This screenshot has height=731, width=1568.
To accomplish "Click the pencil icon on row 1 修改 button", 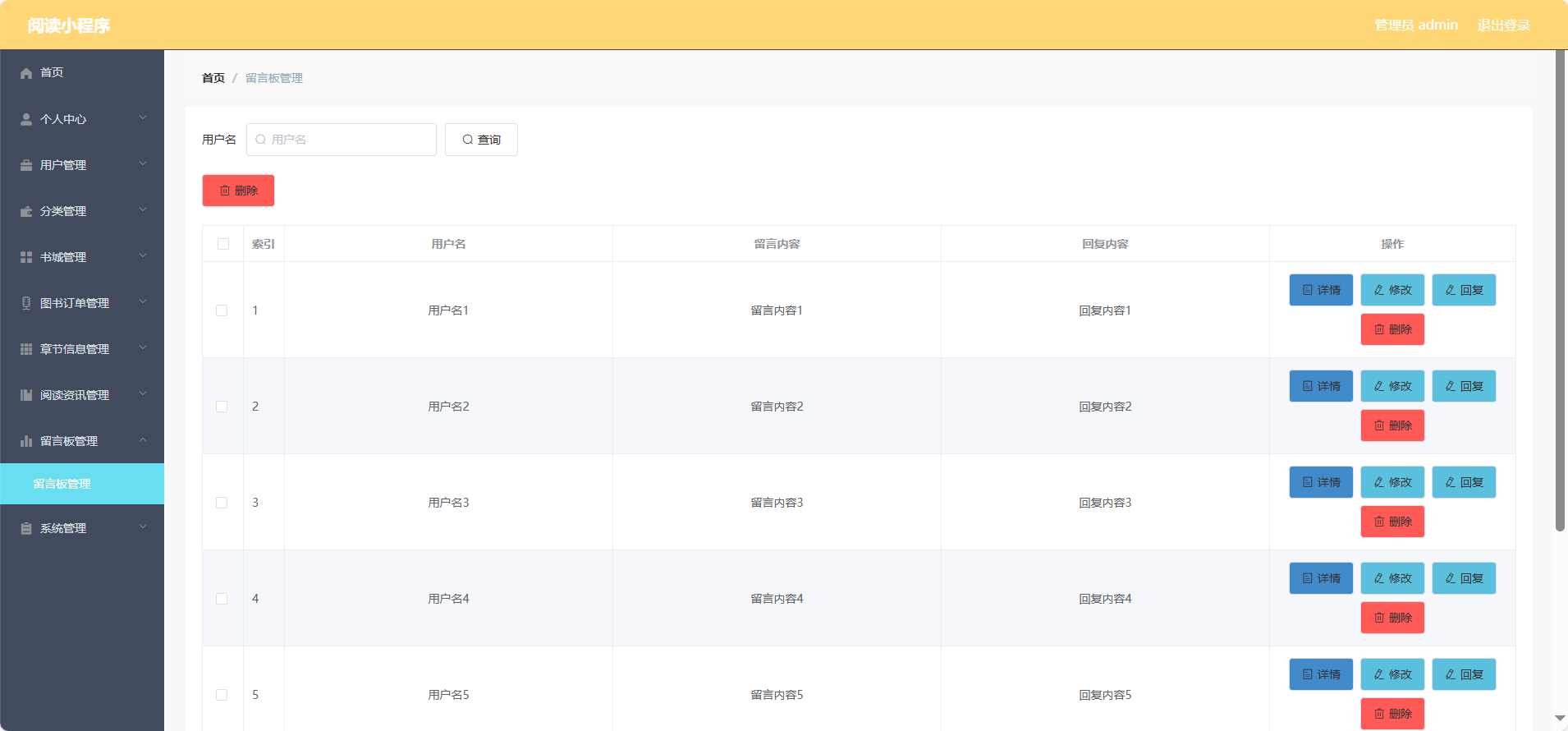I will click(x=1379, y=290).
